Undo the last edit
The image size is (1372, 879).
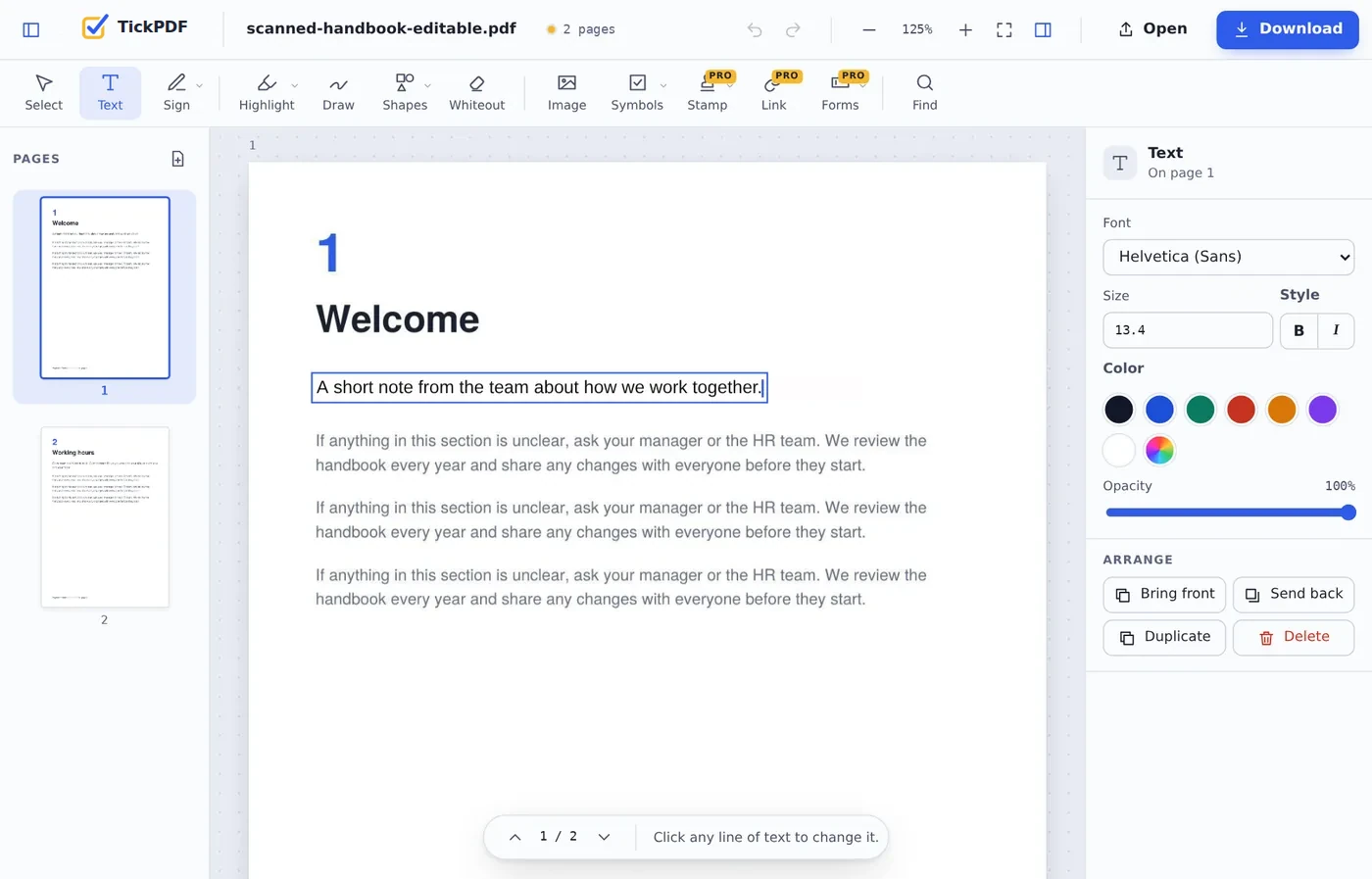click(x=755, y=29)
